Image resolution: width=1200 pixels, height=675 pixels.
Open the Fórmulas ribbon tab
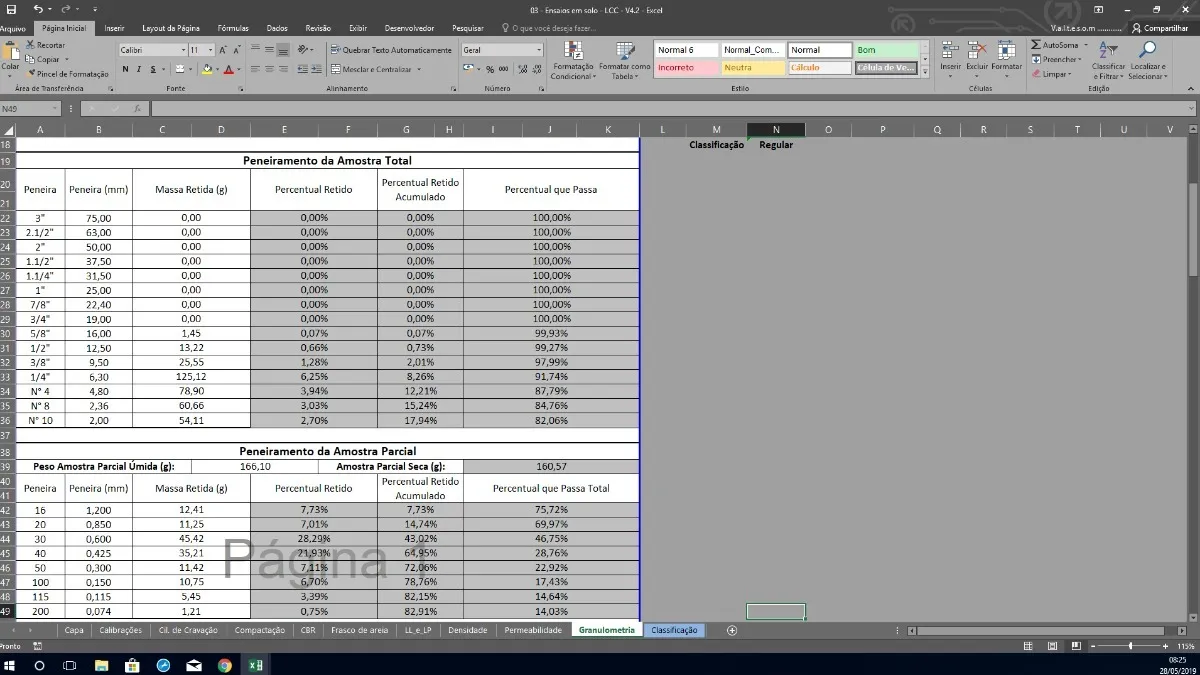pyautogui.click(x=233, y=29)
